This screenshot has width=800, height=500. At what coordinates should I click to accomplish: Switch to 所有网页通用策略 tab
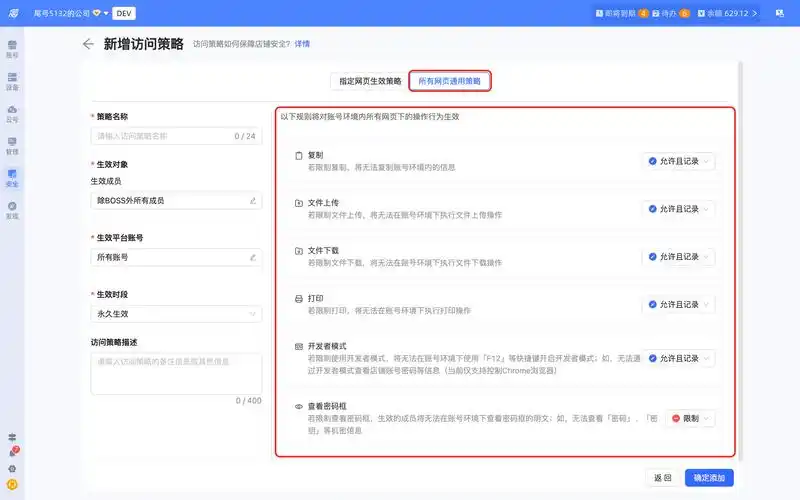coord(449,81)
